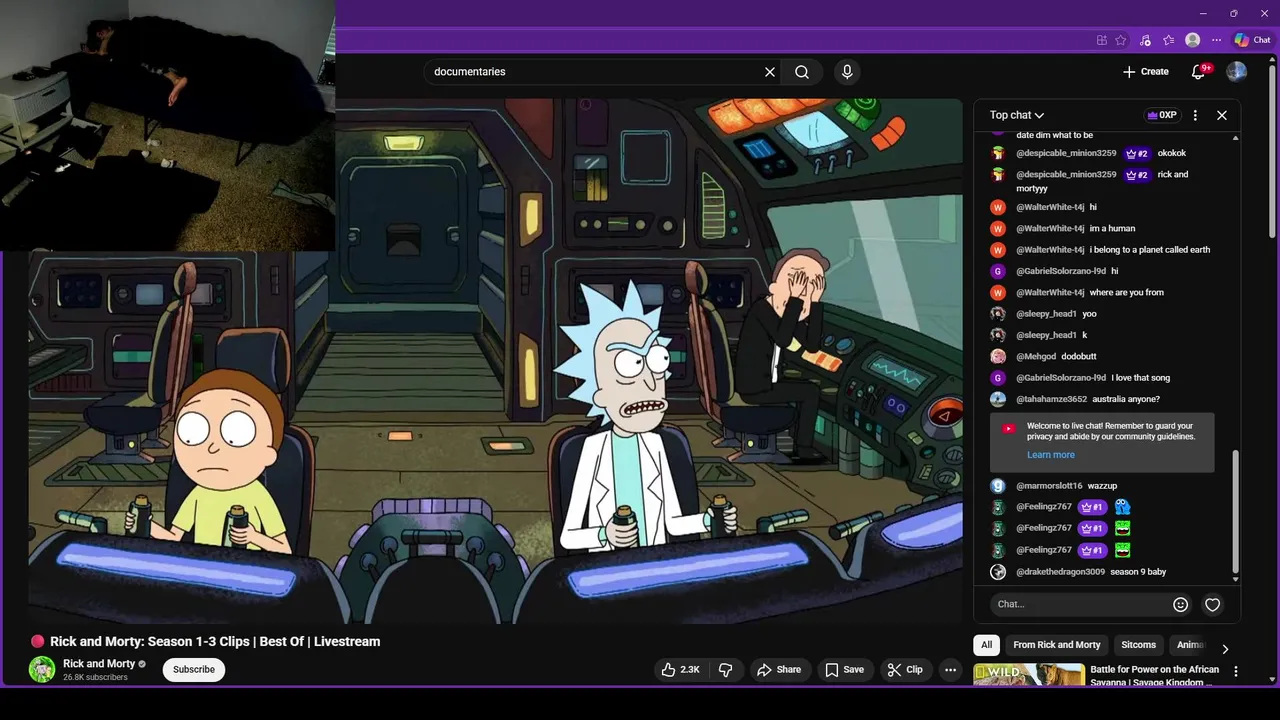Show more filter chips with the arrow
This screenshot has height=720, width=1280.
click(x=1225, y=649)
